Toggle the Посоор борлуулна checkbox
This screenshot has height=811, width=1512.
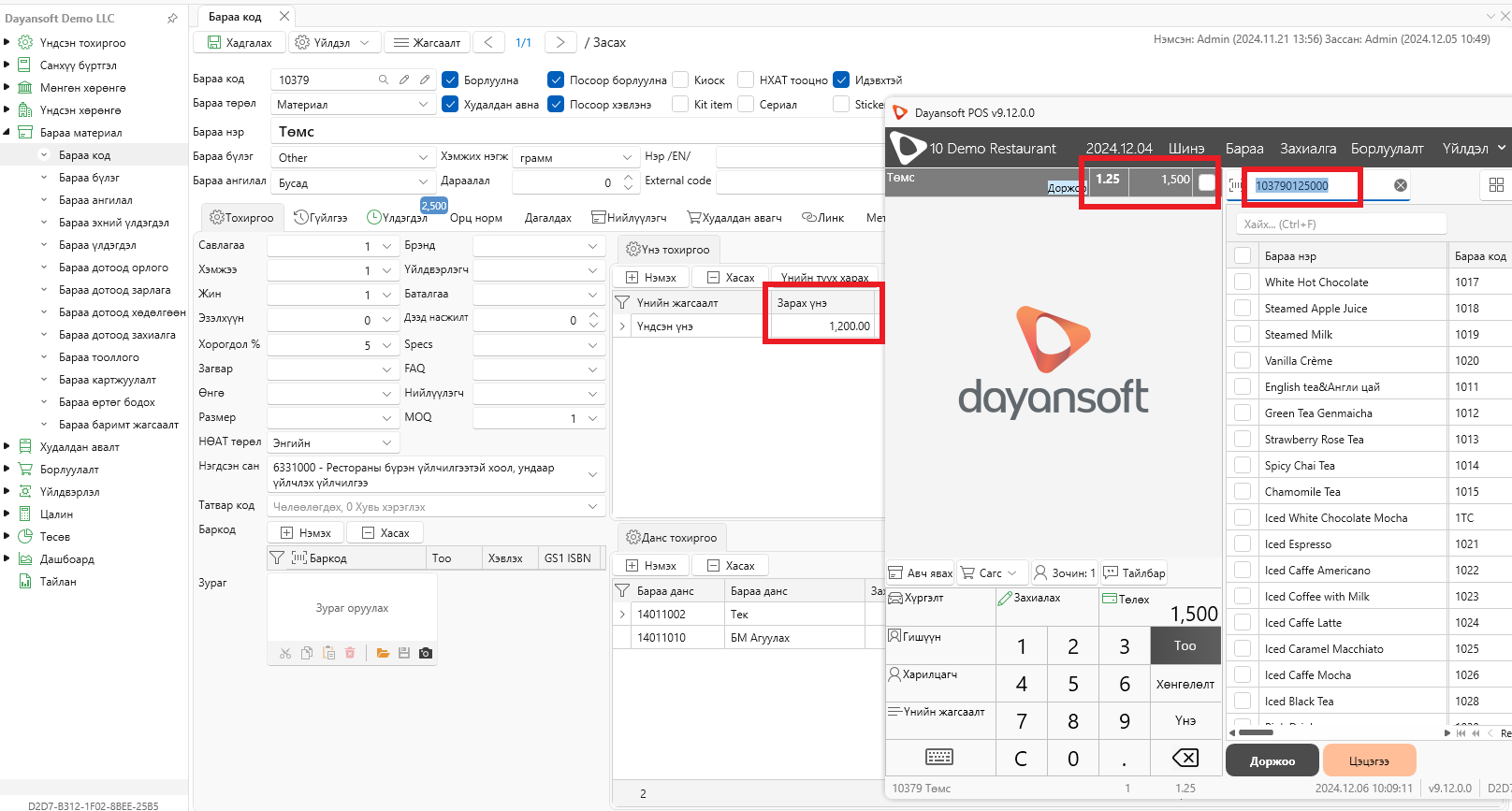click(556, 80)
